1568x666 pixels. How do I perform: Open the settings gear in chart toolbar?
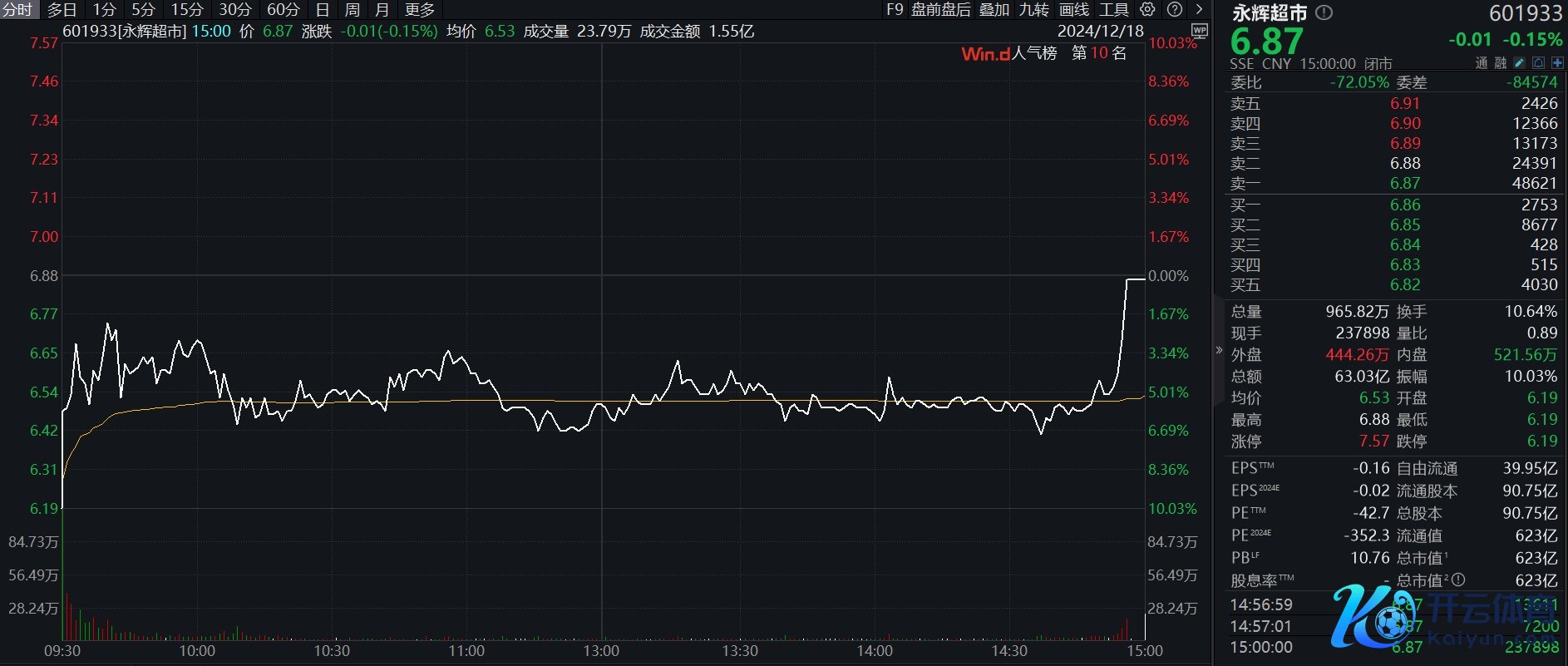click(x=1147, y=9)
